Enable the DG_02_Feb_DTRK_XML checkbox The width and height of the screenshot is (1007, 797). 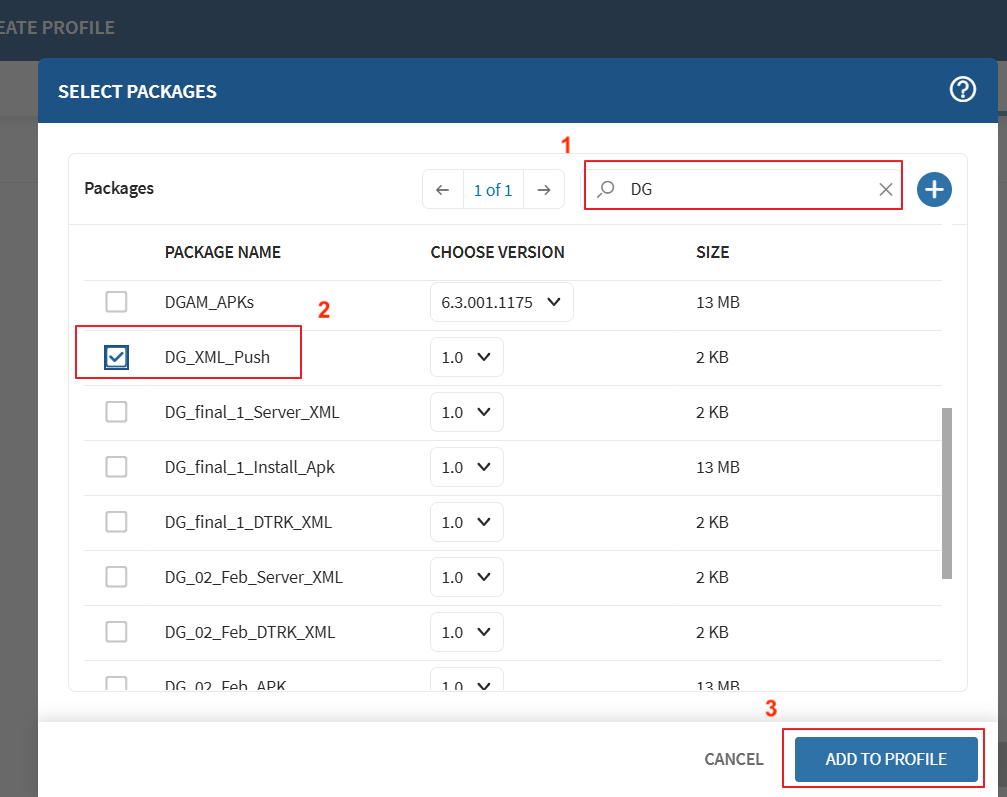[x=117, y=632]
